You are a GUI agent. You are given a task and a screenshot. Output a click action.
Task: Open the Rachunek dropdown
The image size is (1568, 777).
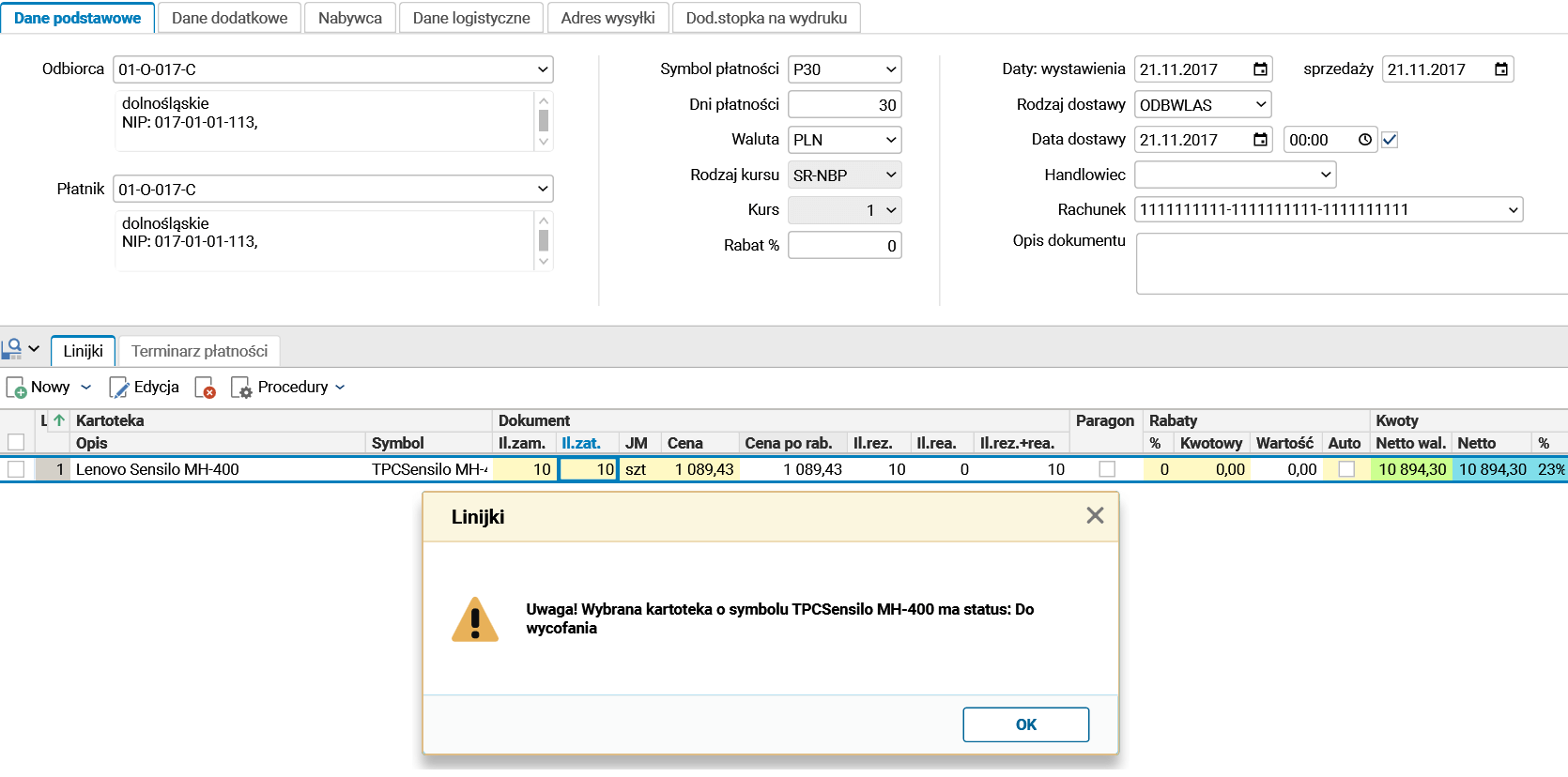[x=1513, y=210]
